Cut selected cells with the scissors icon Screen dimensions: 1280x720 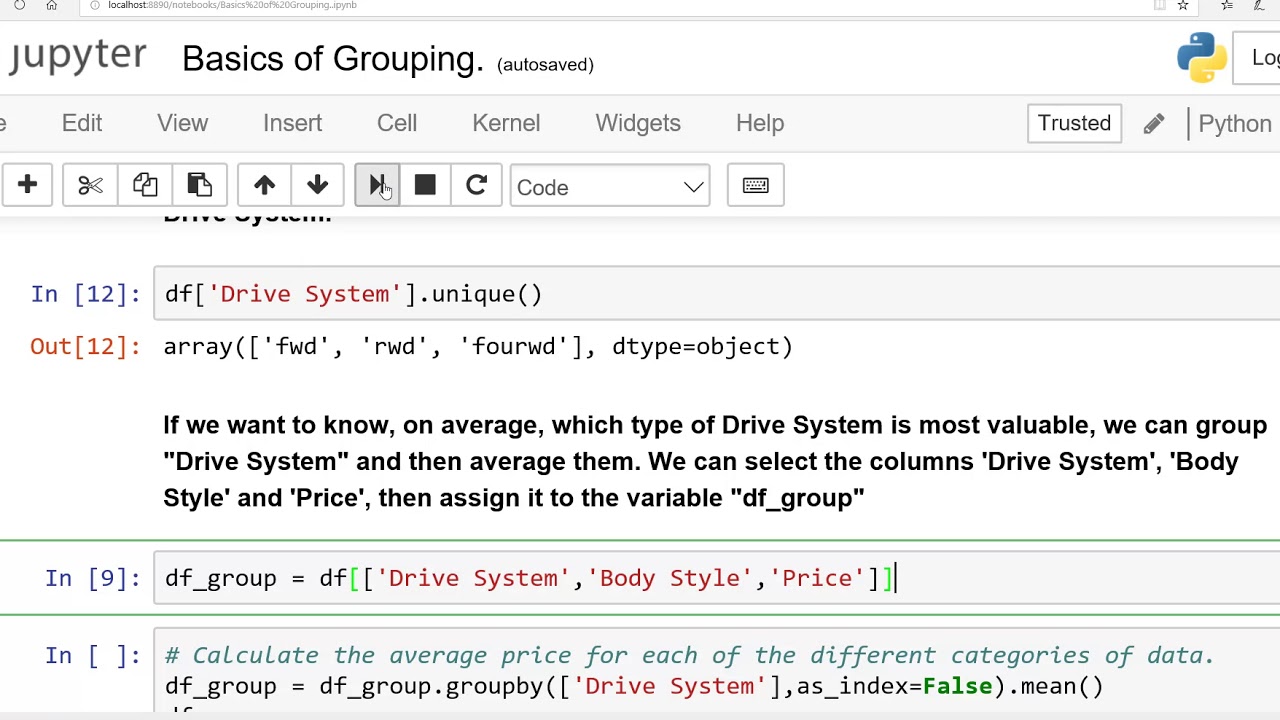pos(90,185)
